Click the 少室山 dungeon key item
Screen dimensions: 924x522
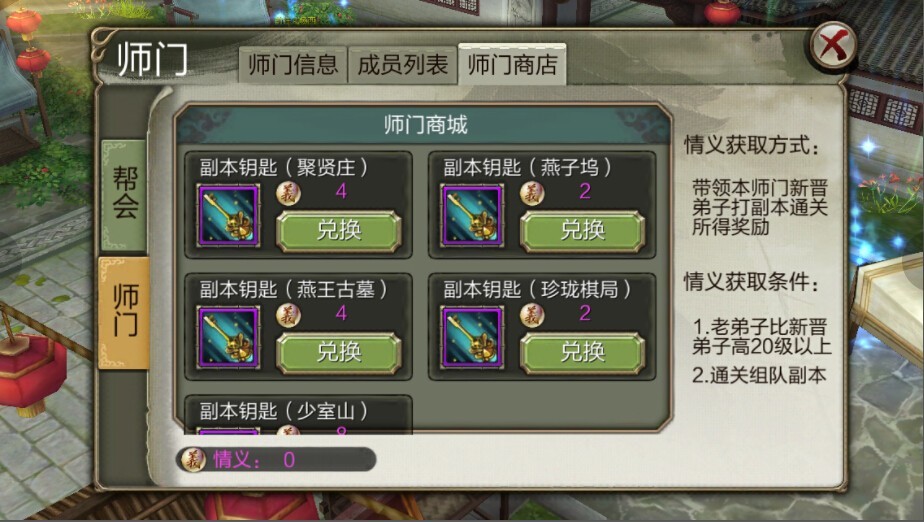298,415
